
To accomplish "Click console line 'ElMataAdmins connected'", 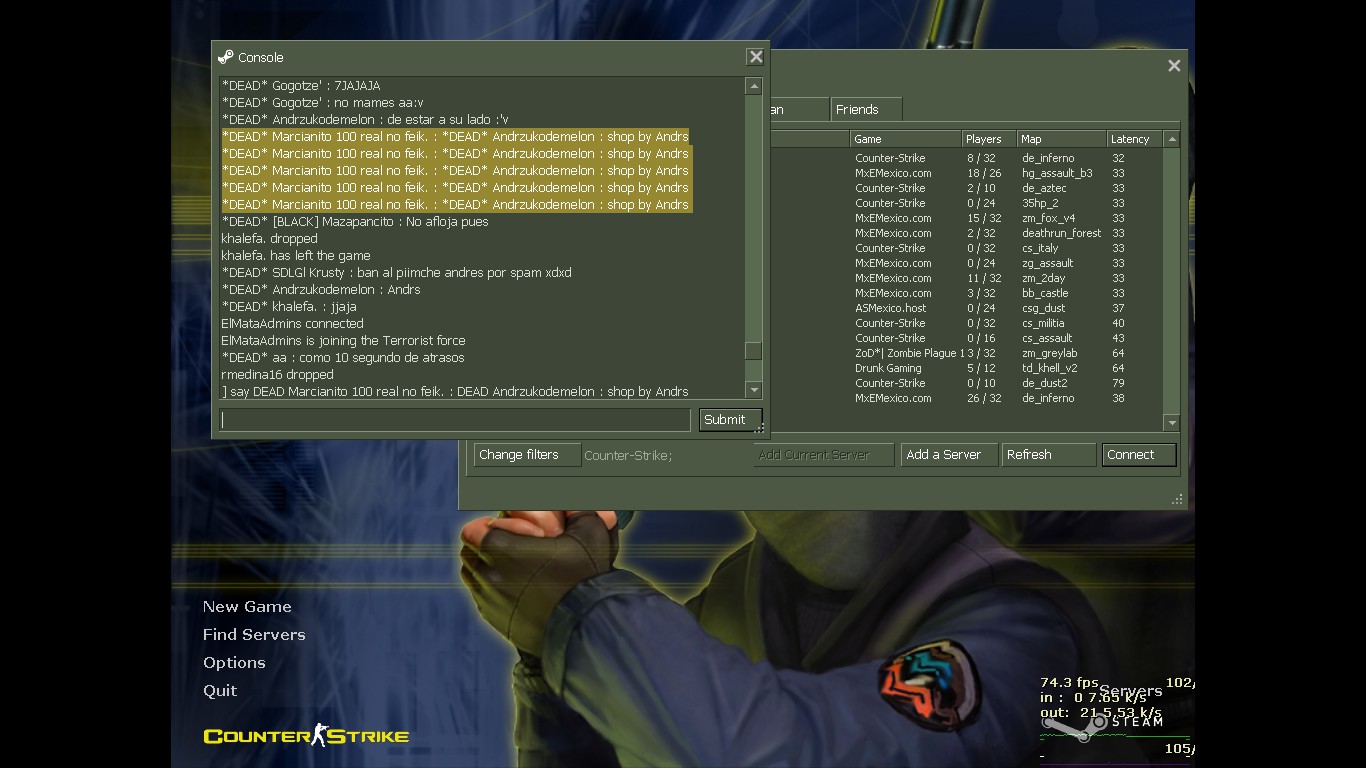I will tap(292, 324).
